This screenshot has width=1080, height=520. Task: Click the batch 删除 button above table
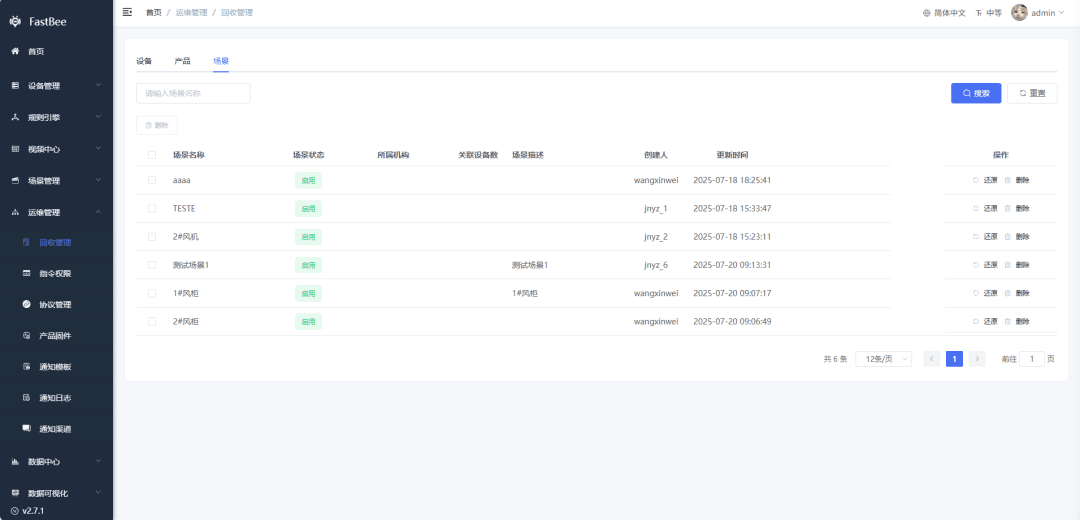pos(157,125)
